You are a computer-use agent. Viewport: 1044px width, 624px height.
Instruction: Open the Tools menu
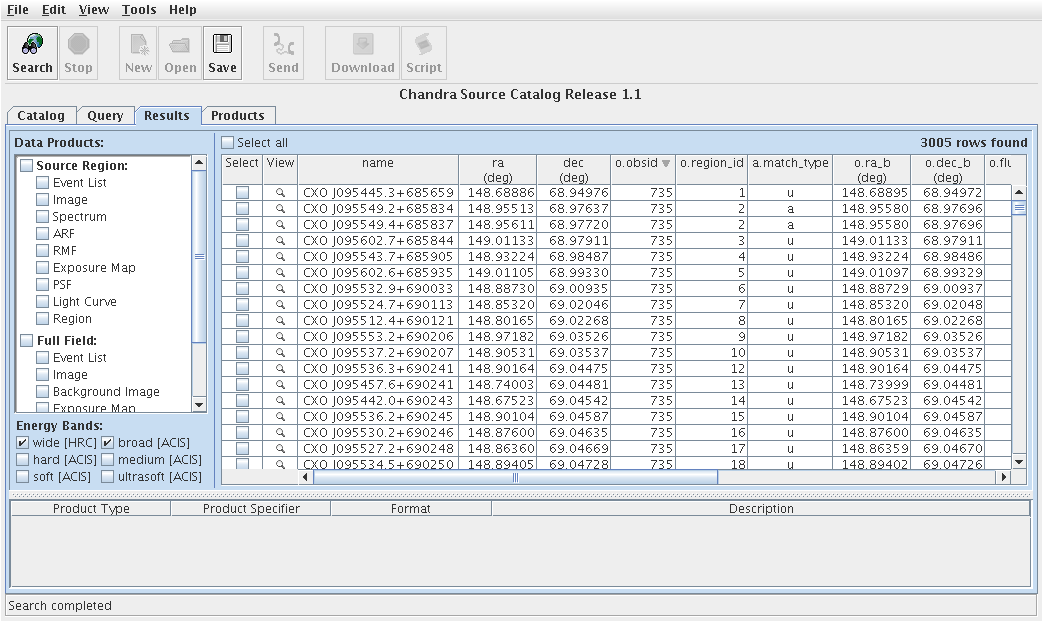139,10
